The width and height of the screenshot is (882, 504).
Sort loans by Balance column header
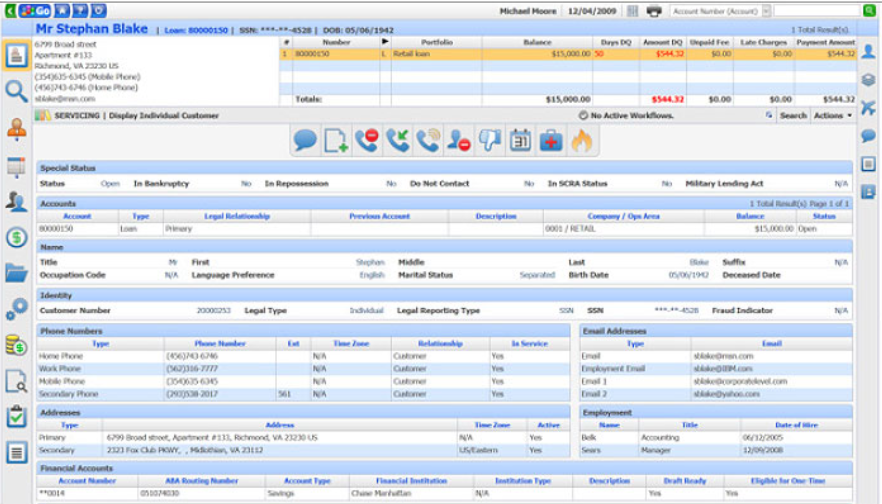click(537, 42)
